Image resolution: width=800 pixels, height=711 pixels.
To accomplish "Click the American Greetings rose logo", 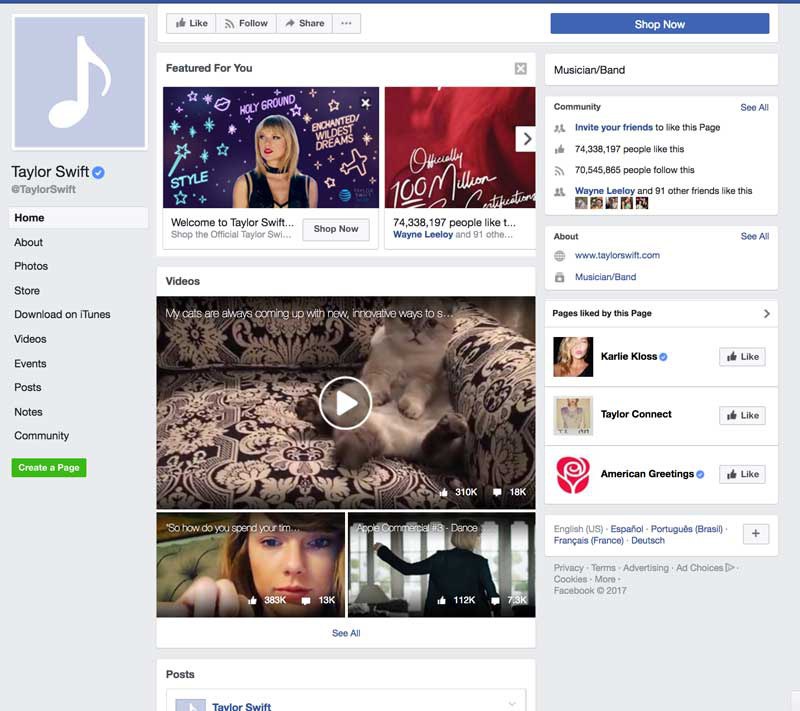I will [573, 474].
